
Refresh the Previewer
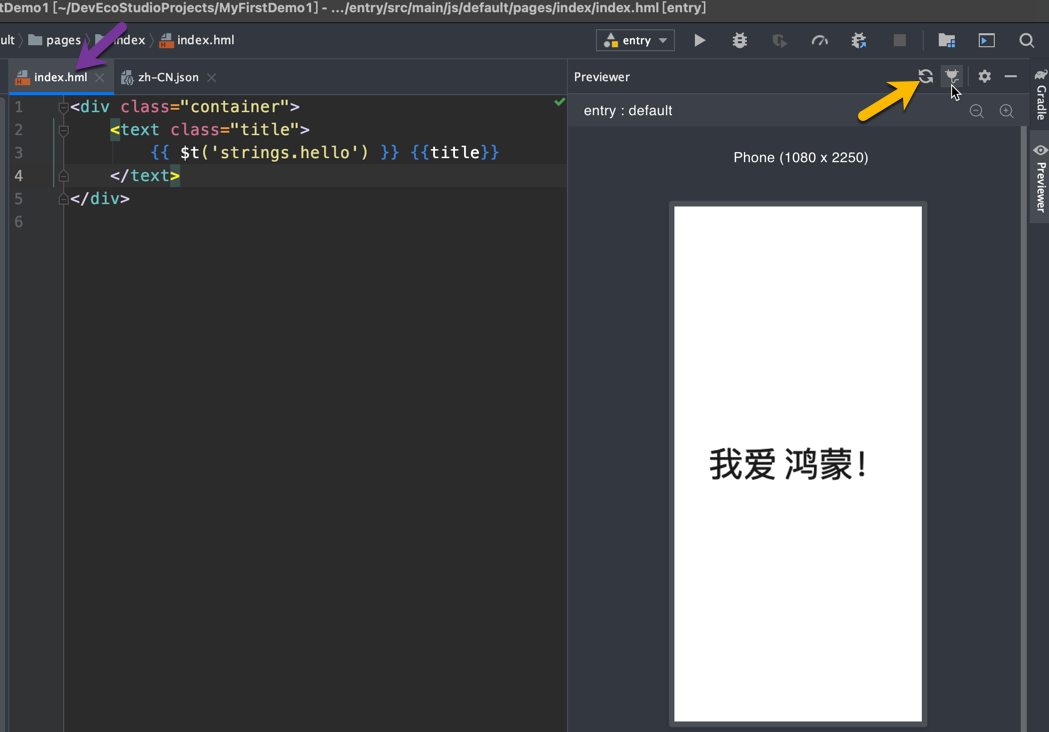(925, 76)
